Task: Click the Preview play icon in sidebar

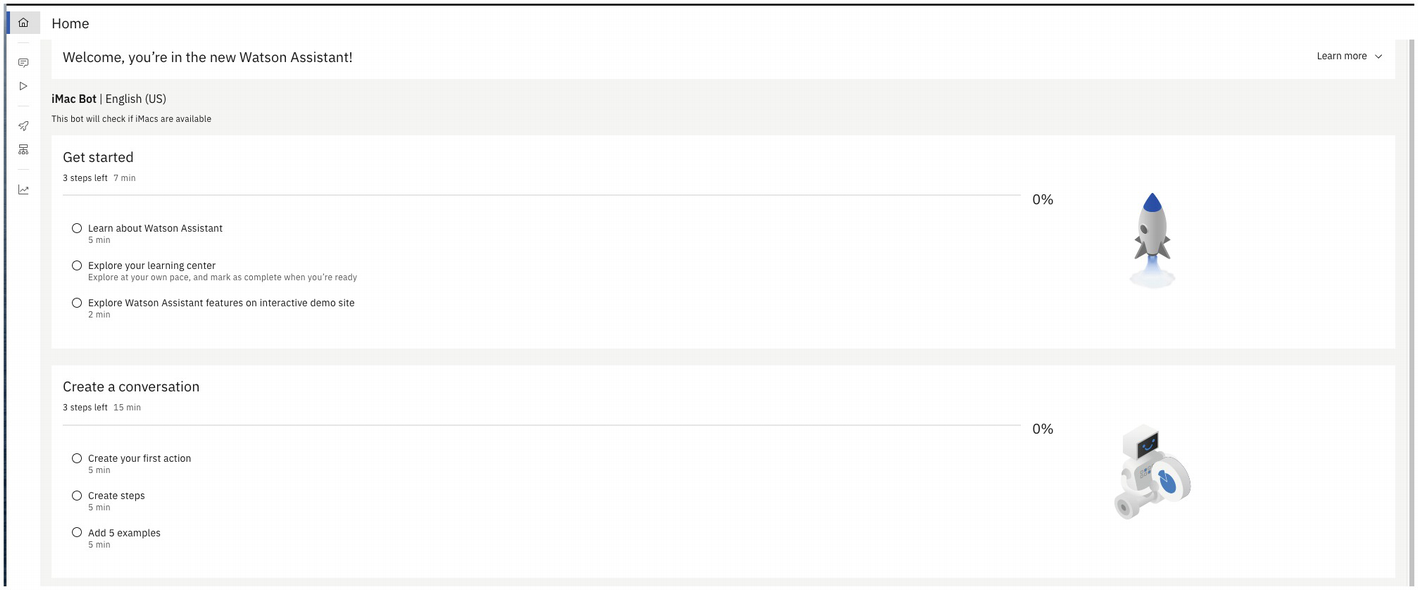Action: pos(23,86)
